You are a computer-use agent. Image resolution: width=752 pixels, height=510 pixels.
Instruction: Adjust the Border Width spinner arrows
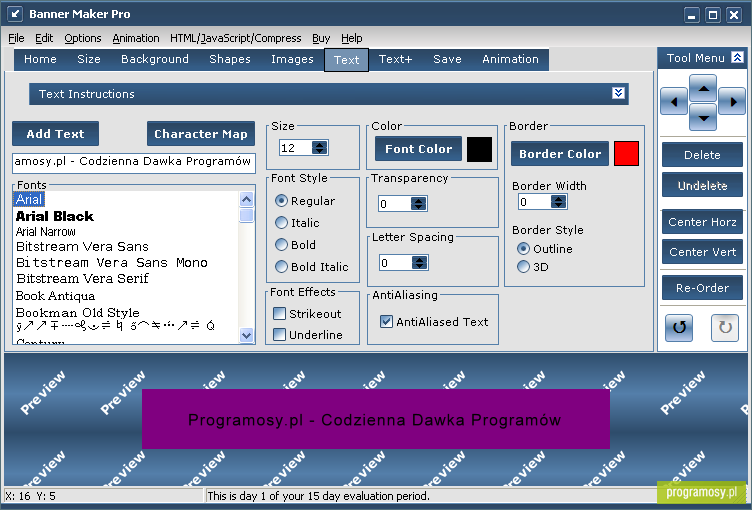pyautogui.click(x=559, y=202)
